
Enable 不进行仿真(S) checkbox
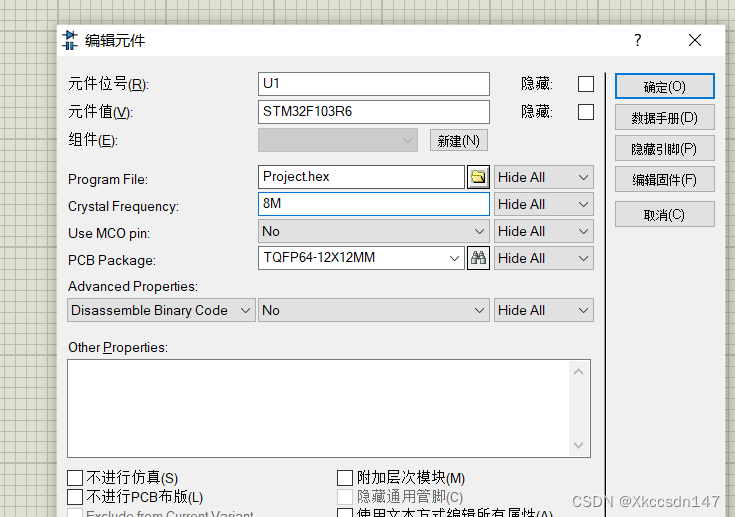pyautogui.click(x=75, y=478)
